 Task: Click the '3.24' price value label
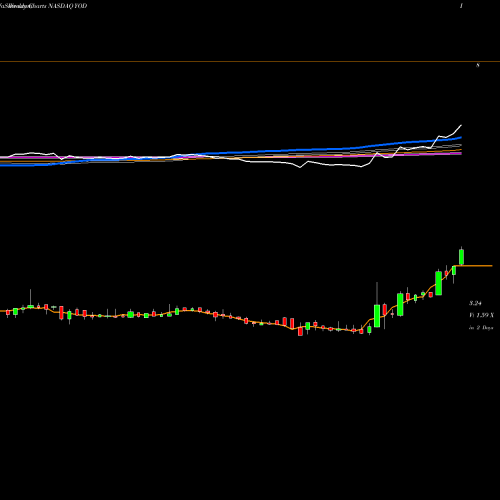click(x=475, y=303)
